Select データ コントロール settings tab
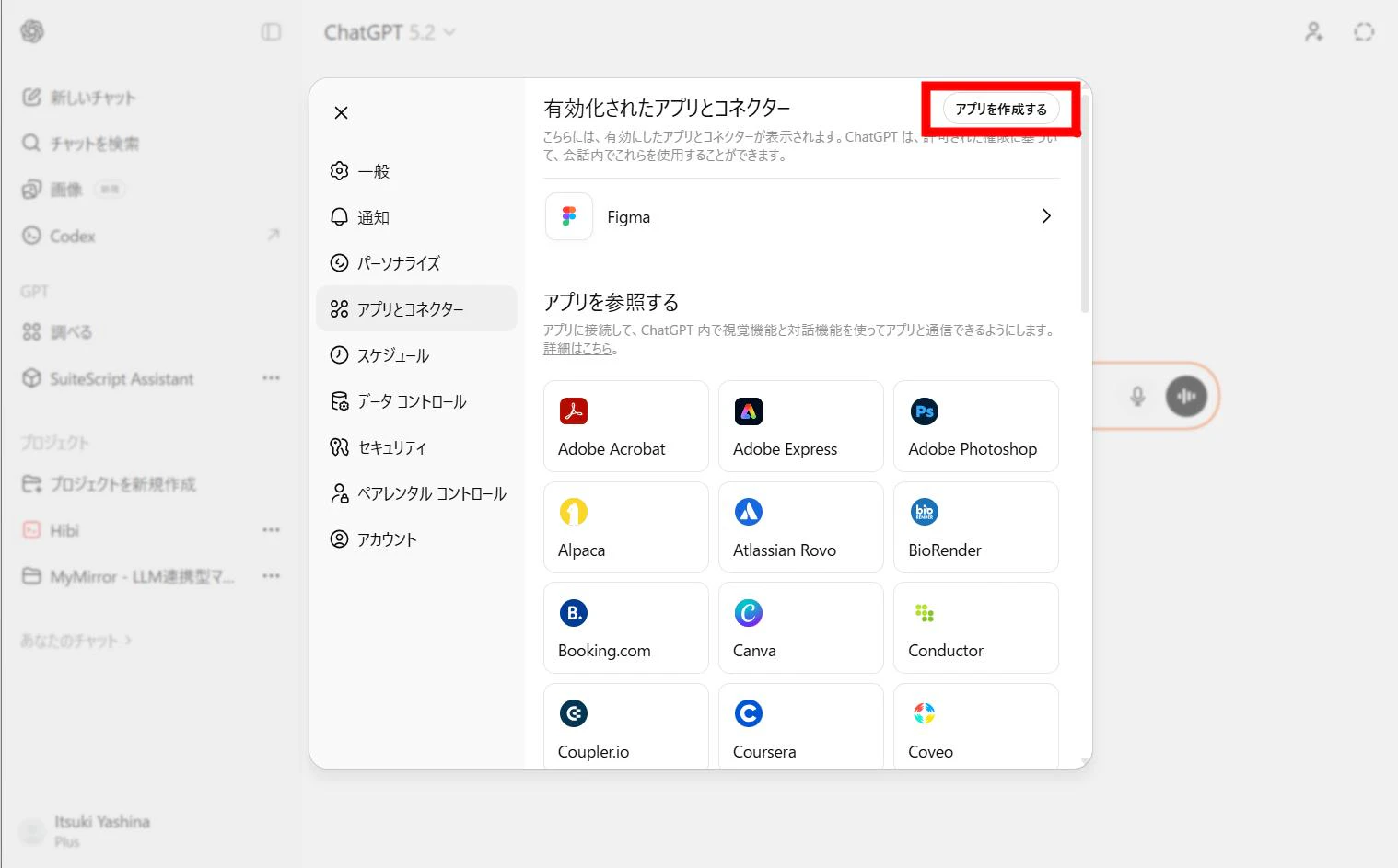 pyautogui.click(x=416, y=401)
